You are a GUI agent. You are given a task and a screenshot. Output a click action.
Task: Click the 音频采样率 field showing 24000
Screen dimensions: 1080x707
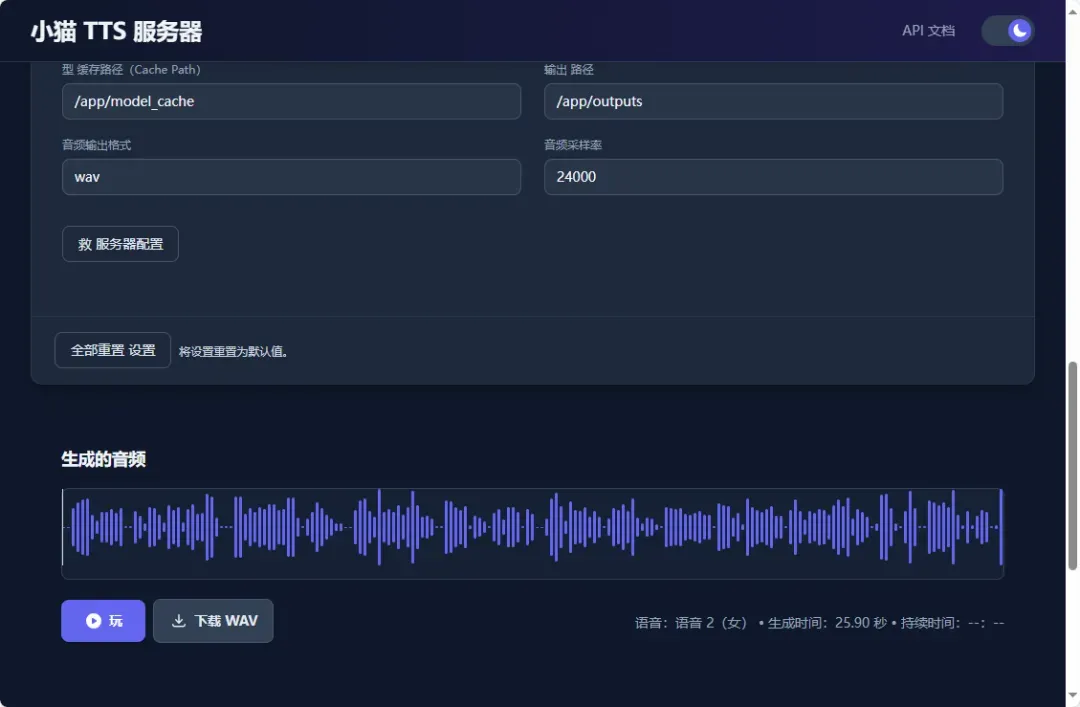(x=773, y=177)
